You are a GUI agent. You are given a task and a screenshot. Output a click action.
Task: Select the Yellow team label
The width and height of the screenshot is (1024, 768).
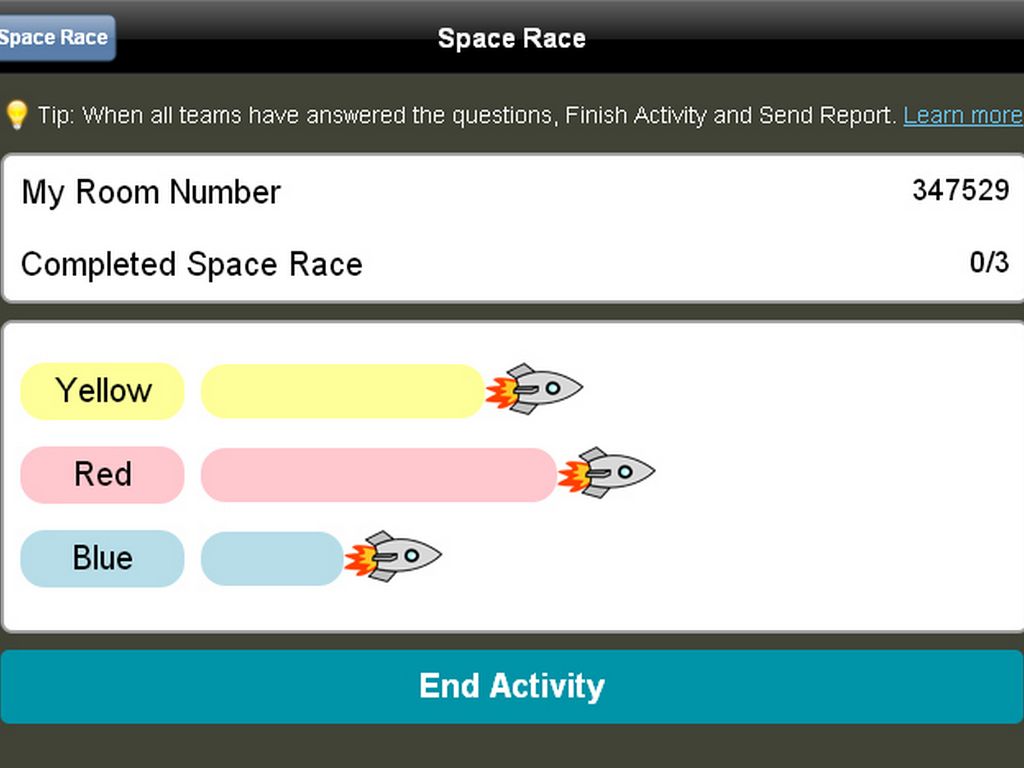pos(103,390)
